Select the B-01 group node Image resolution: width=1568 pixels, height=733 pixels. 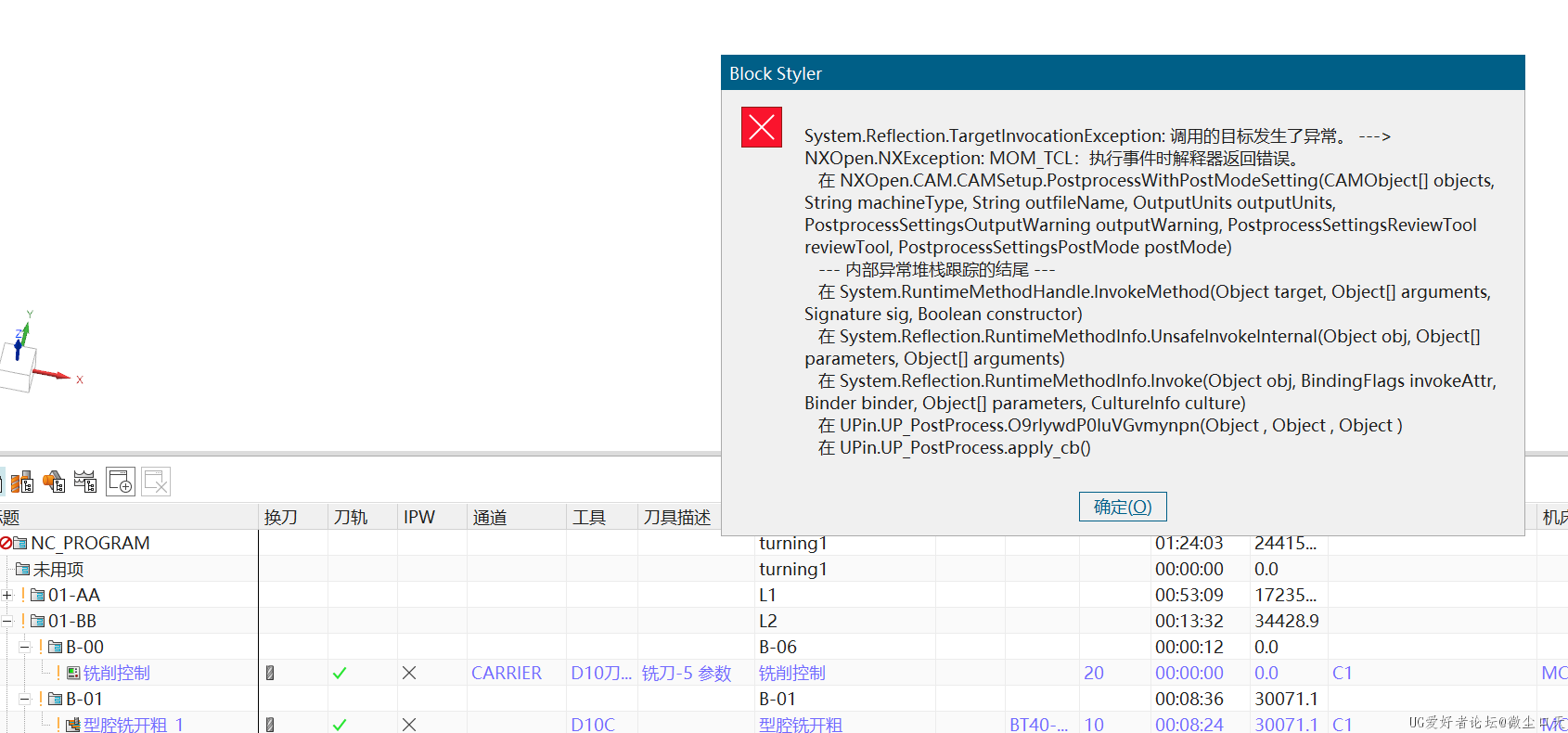point(84,699)
